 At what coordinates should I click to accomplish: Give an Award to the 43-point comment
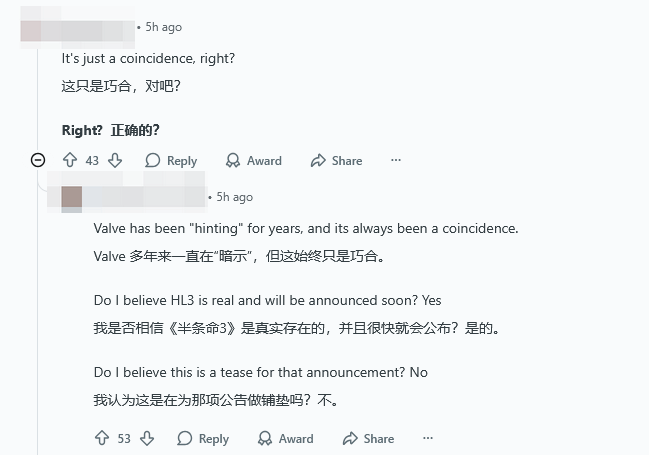254,160
